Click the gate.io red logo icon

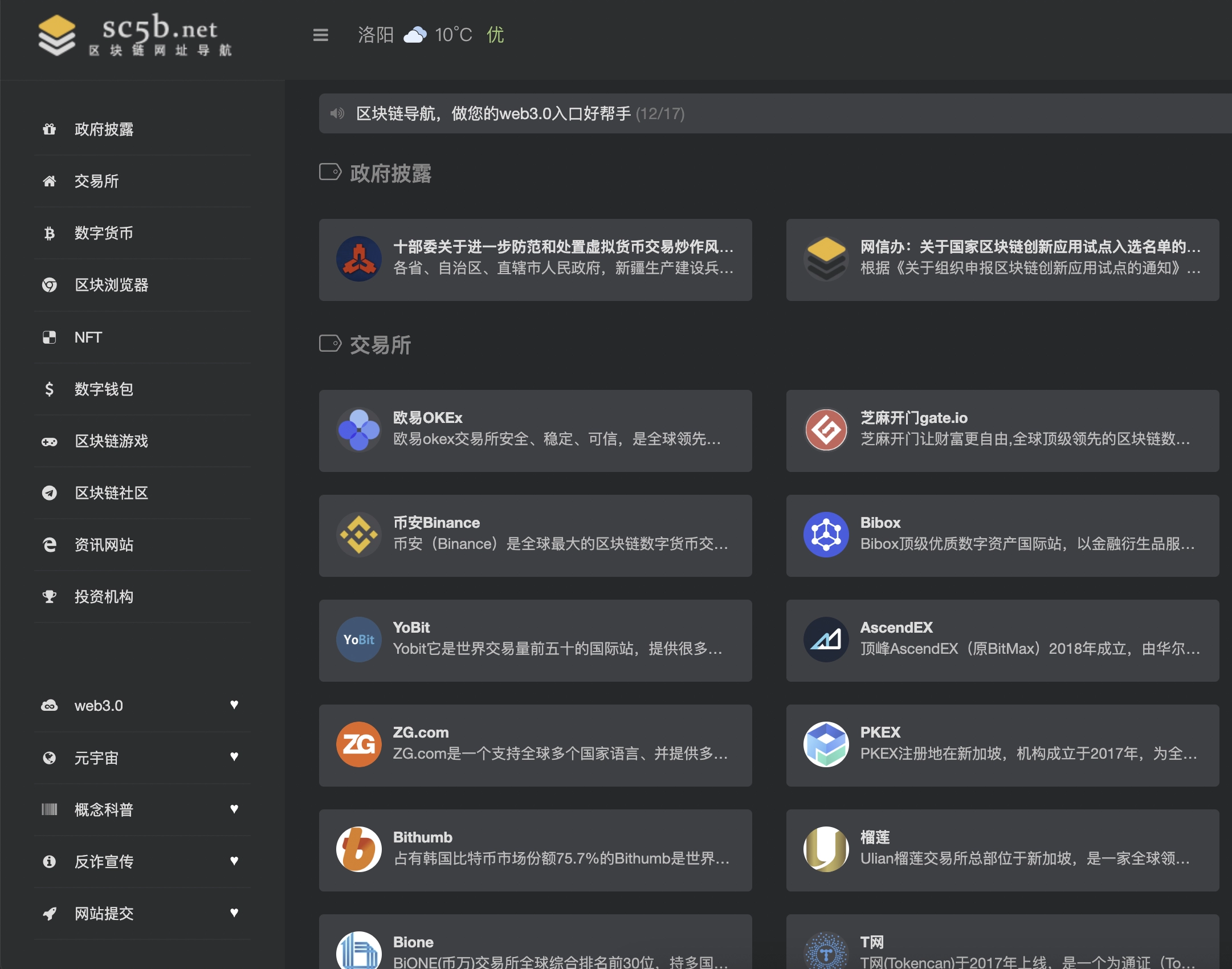(x=826, y=430)
